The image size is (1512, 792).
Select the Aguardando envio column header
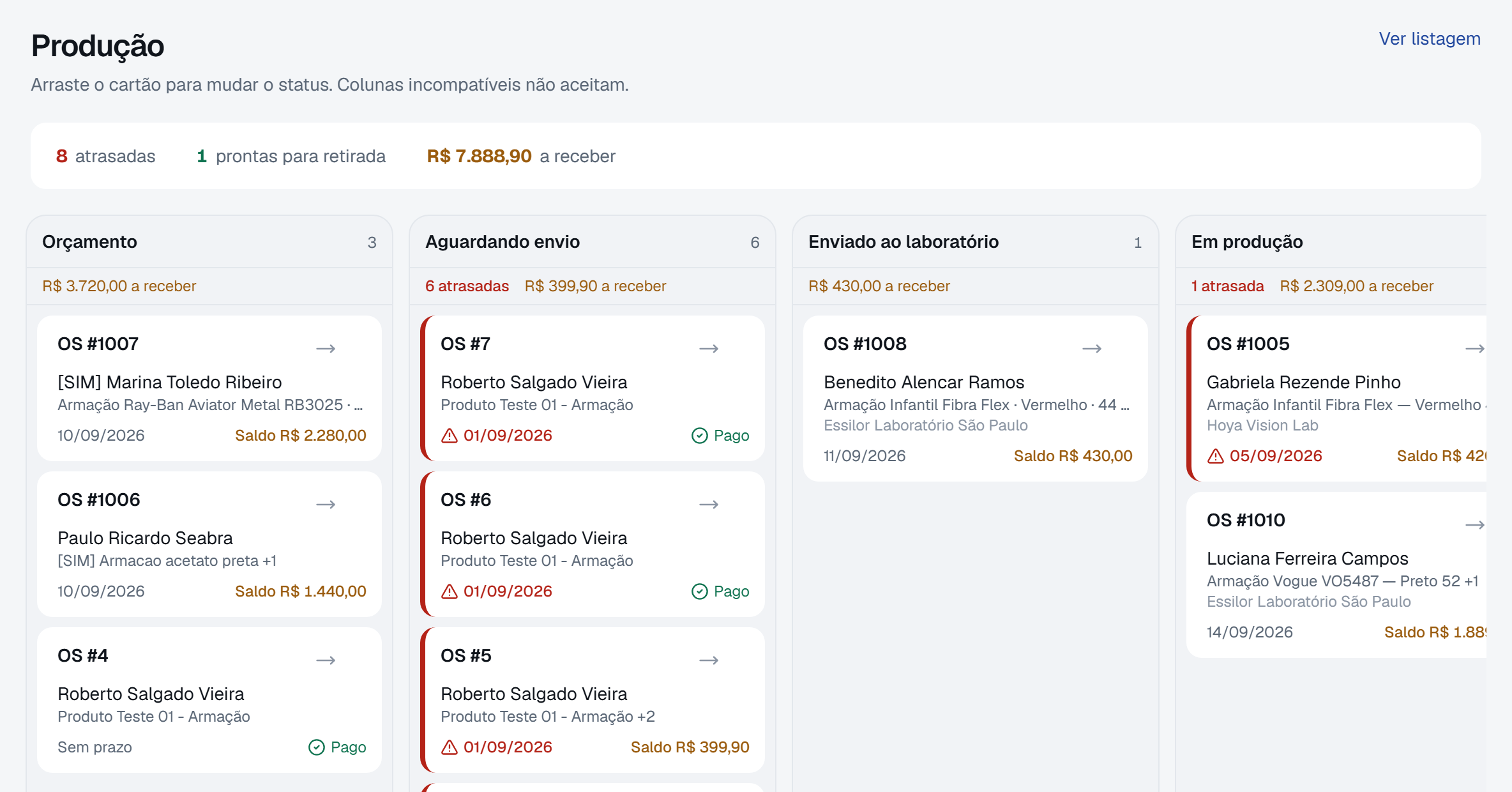[x=593, y=242]
